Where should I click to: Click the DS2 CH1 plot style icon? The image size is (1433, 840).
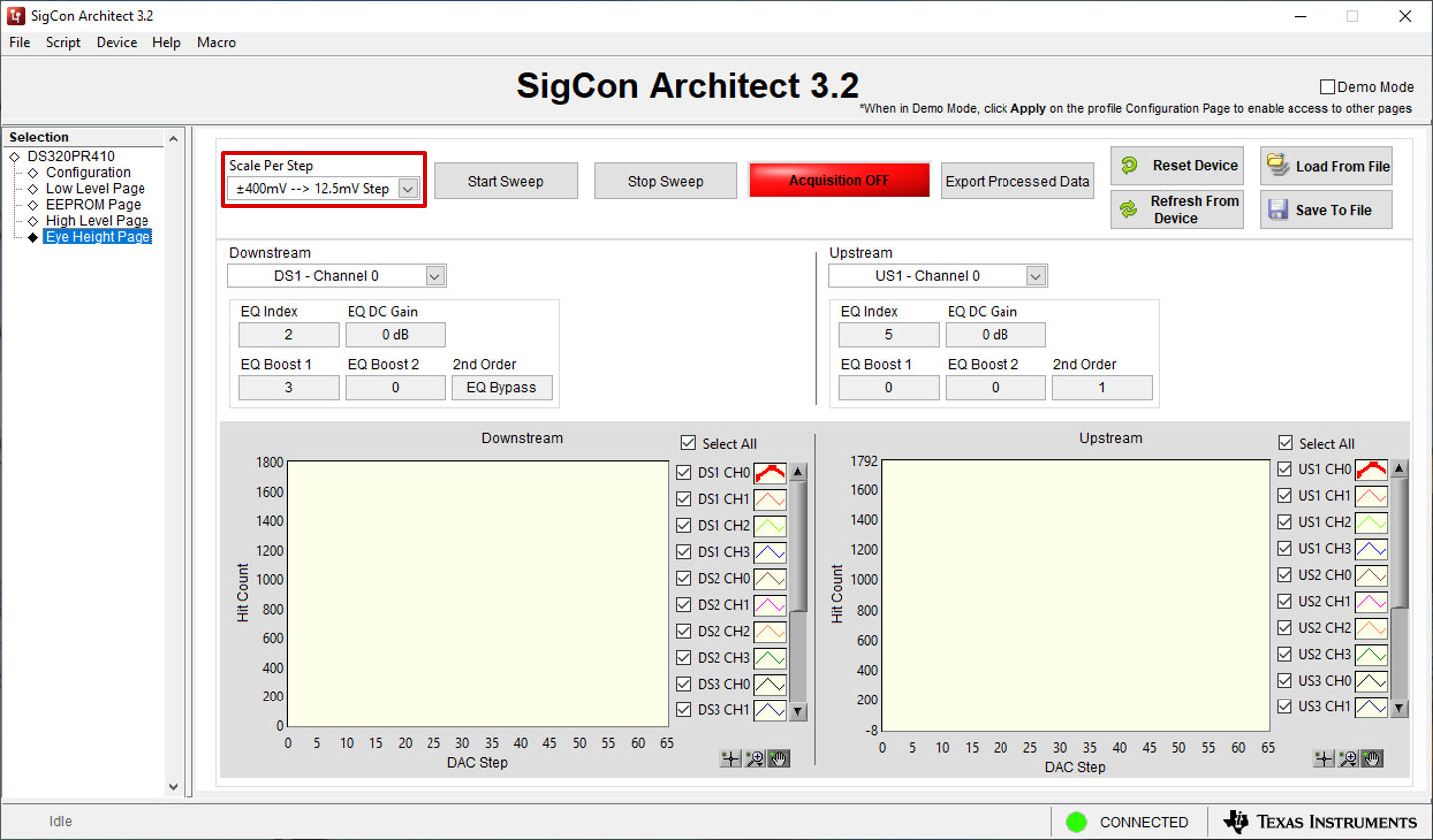[x=770, y=605]
